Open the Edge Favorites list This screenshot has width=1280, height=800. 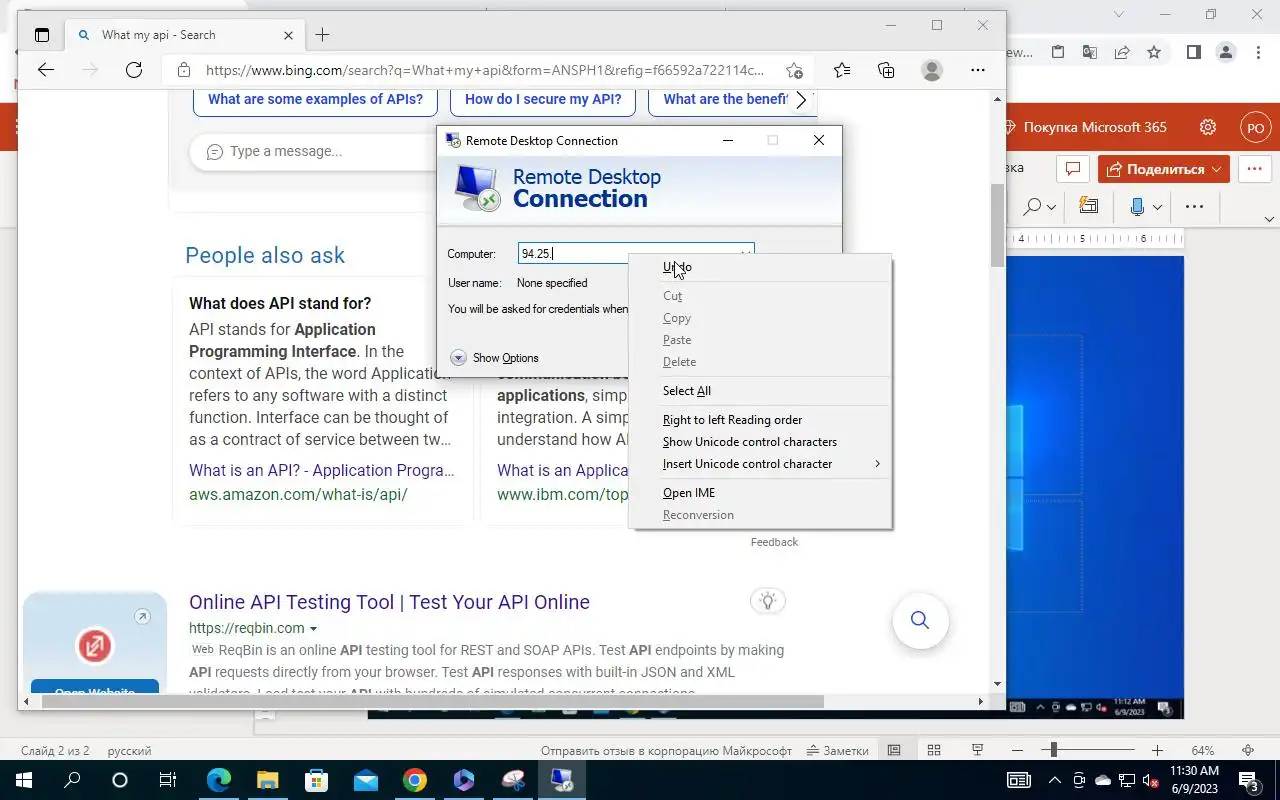click(x=842, y=70)
